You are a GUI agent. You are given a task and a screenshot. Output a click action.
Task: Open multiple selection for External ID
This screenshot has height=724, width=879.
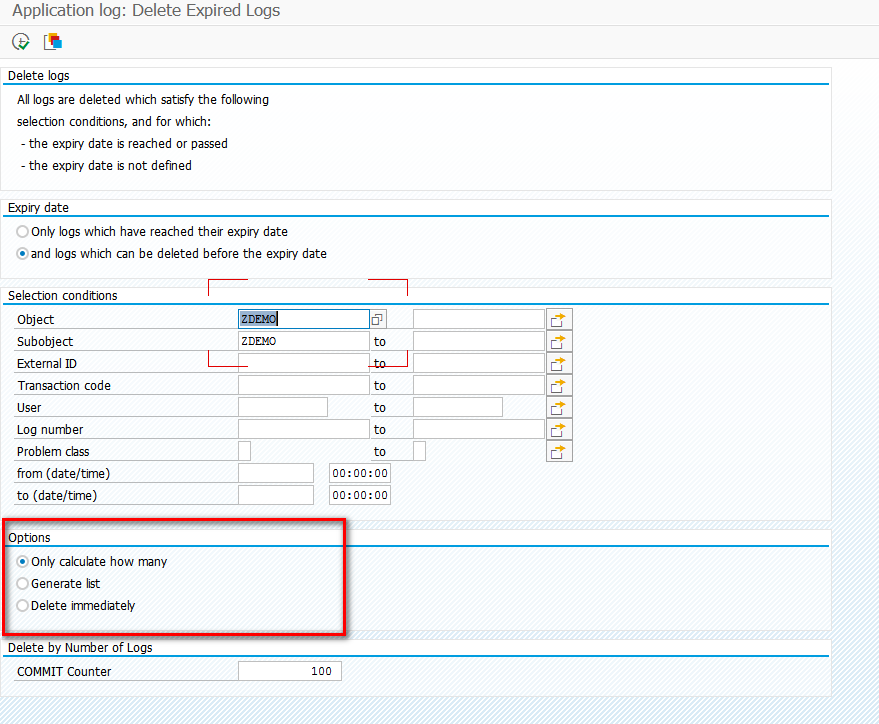(x=559, y=362)
